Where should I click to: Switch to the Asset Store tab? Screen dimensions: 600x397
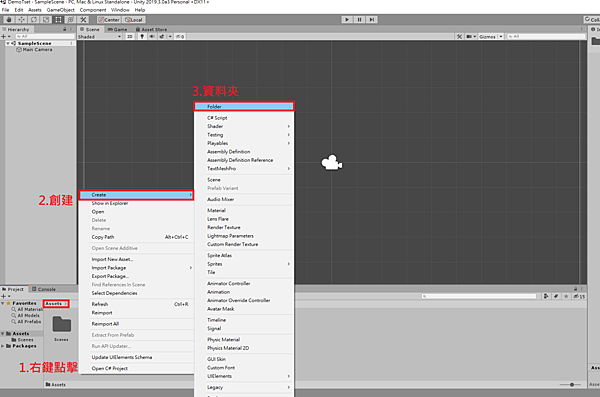(x=151, y=29)
